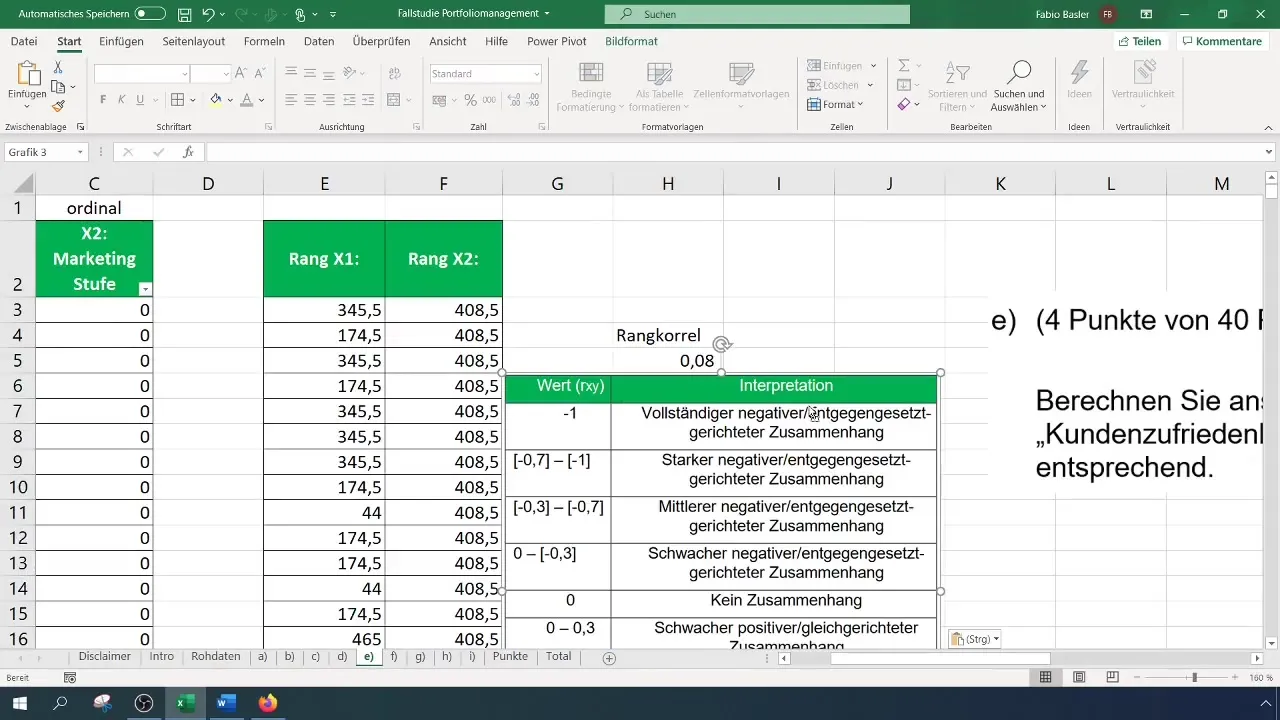Click the red font color A
The height and width of the screenshot is (720, 1280).
[246, 100]
